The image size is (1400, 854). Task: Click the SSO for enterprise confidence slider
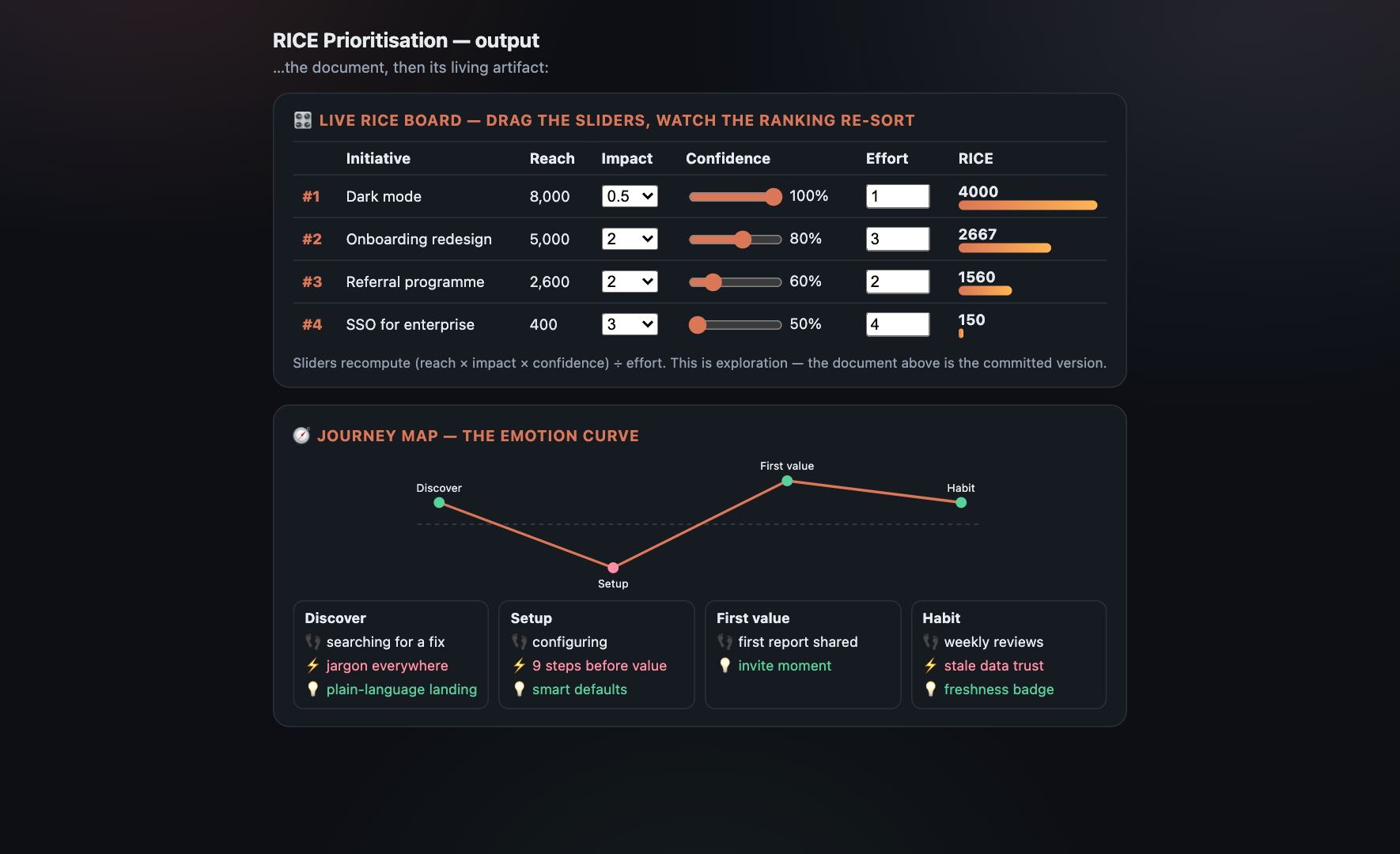pos(735,324)
